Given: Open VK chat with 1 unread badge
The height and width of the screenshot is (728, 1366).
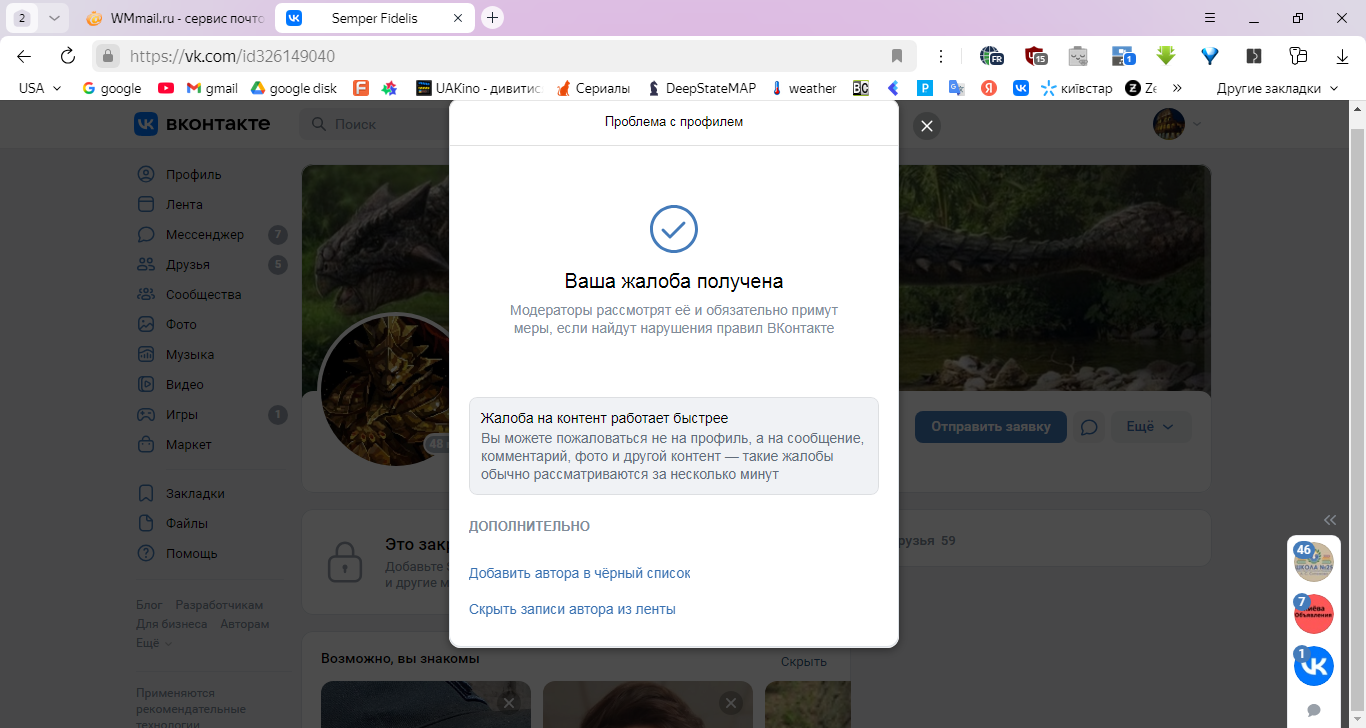Looking at the screenshot, I should pos(1314,666).
